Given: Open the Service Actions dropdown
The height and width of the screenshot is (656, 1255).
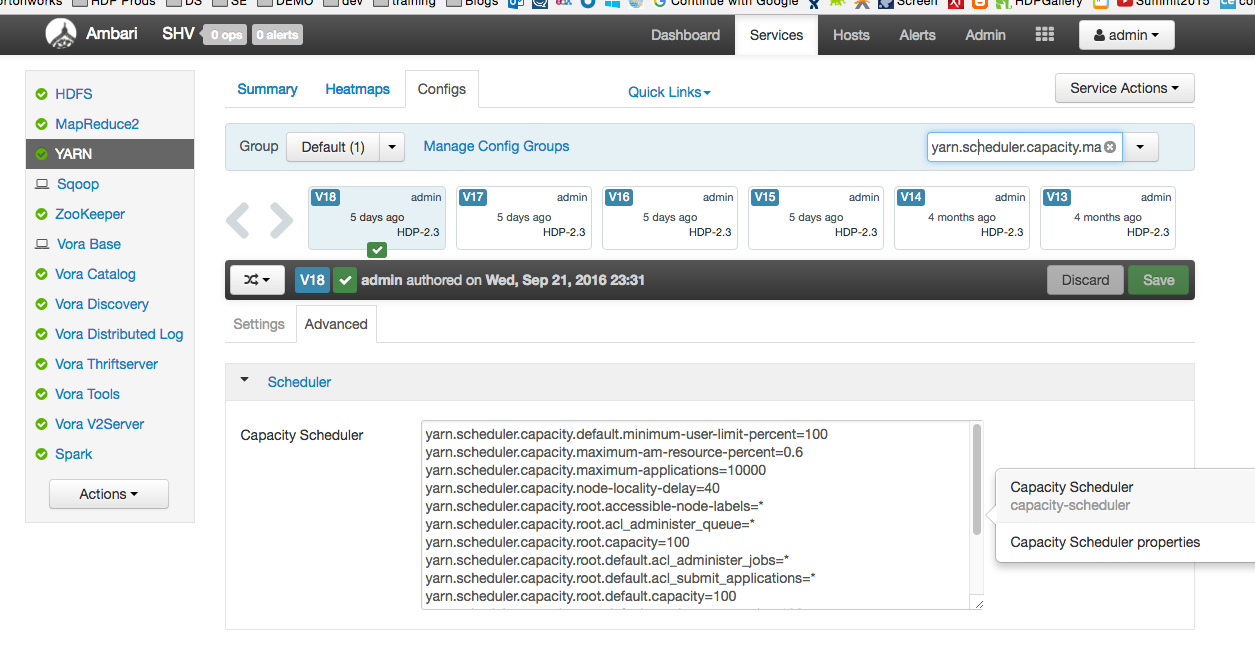Looking at the screenshot, I should tap(1124, 88).
